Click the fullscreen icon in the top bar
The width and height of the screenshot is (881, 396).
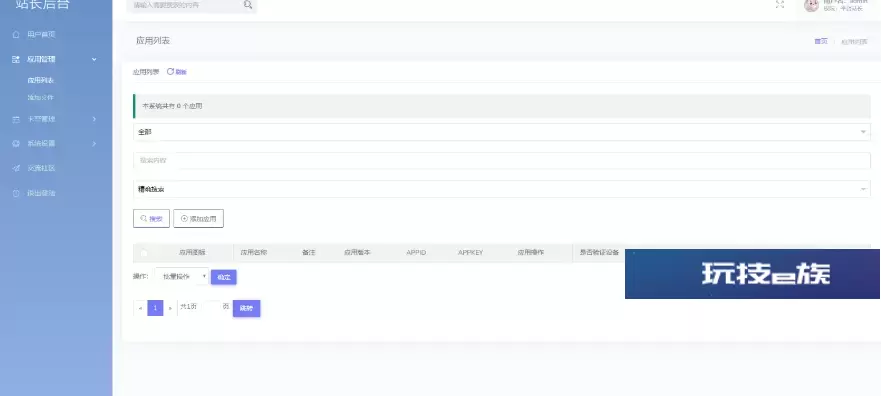click(780, 4)
